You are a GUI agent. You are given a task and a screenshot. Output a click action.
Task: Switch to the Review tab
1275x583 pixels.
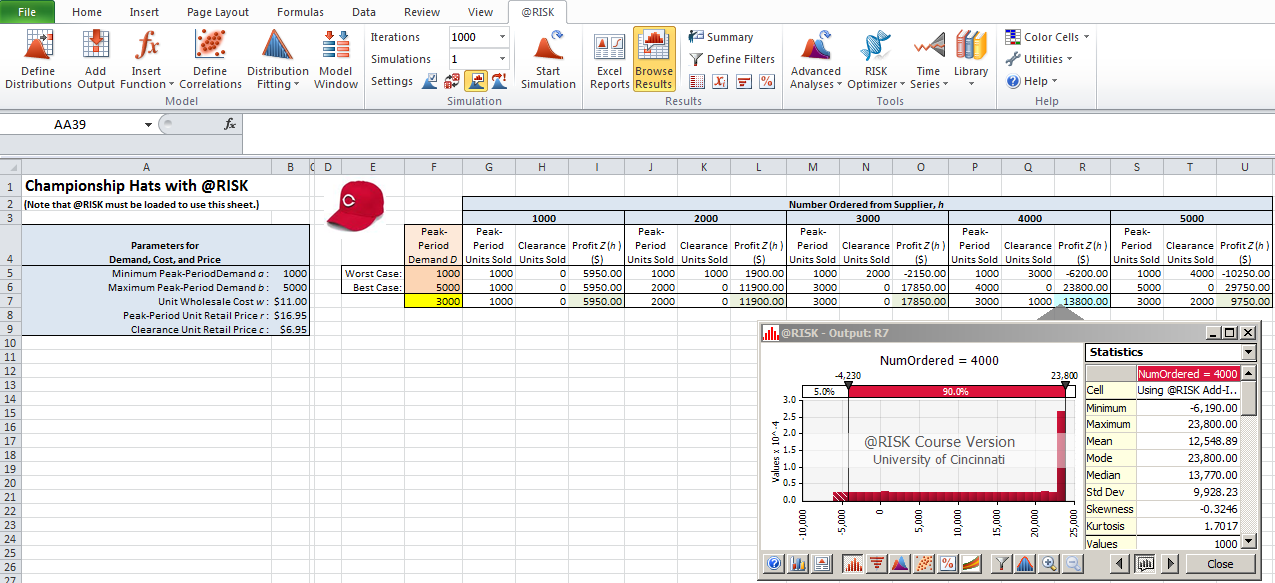(422, 12)
